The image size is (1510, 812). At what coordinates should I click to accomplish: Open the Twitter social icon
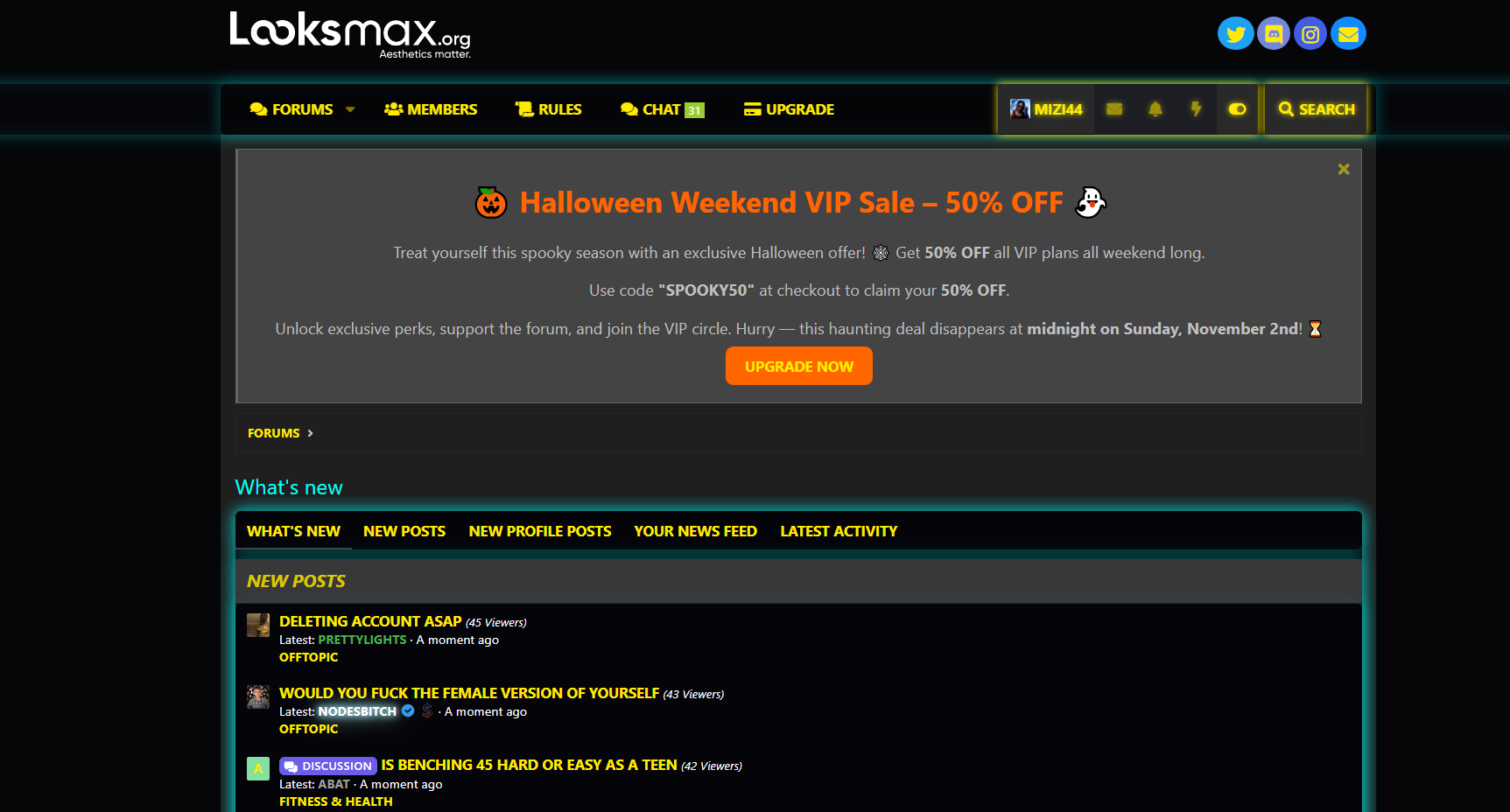coord(1235,34)
